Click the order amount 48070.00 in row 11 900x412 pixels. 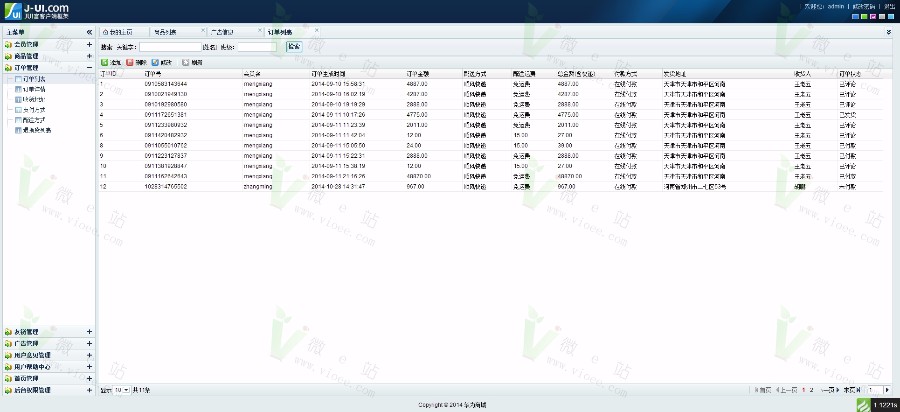point(418,177)
